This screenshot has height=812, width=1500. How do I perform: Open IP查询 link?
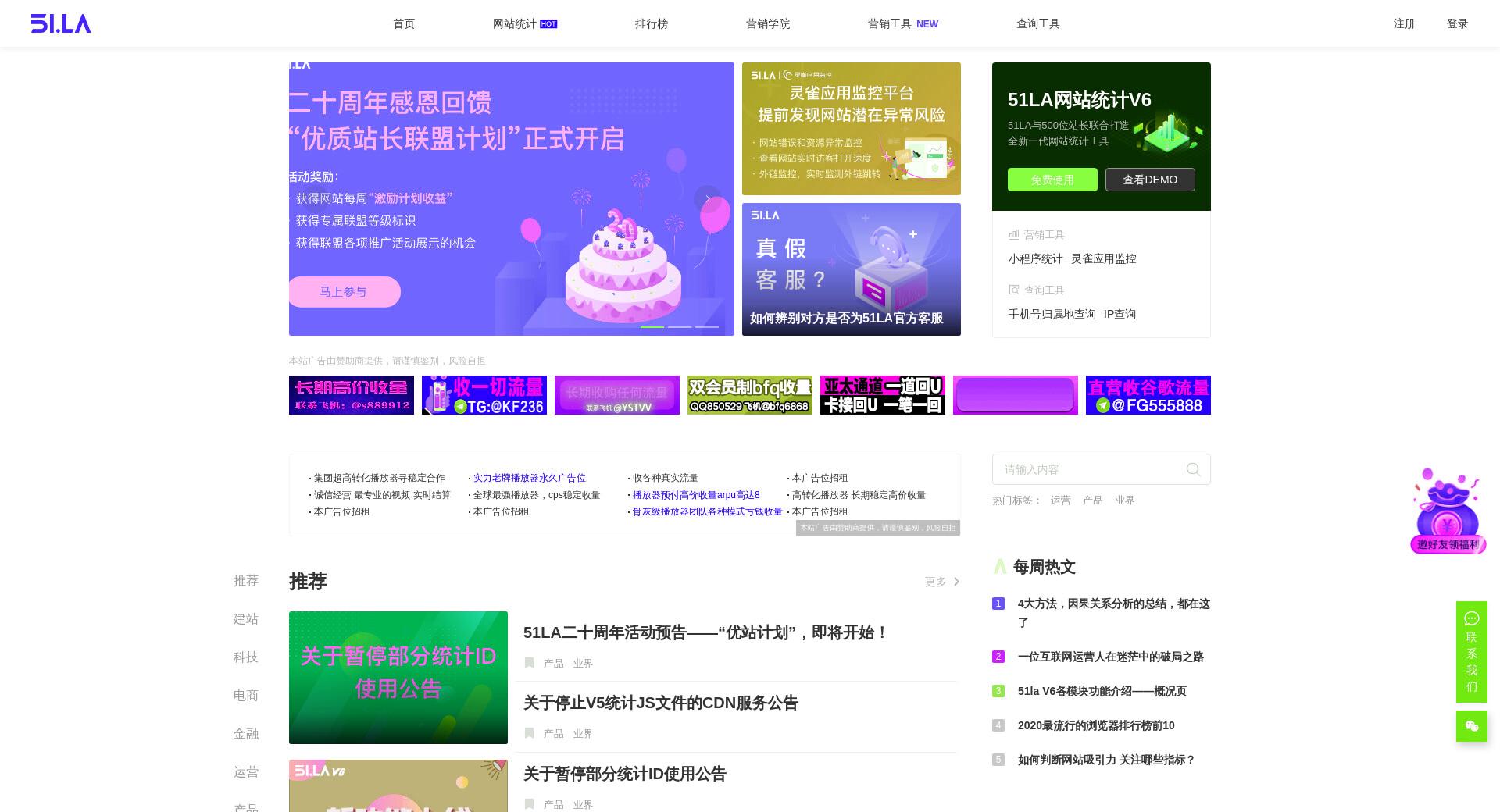(x=1120, y=314)
